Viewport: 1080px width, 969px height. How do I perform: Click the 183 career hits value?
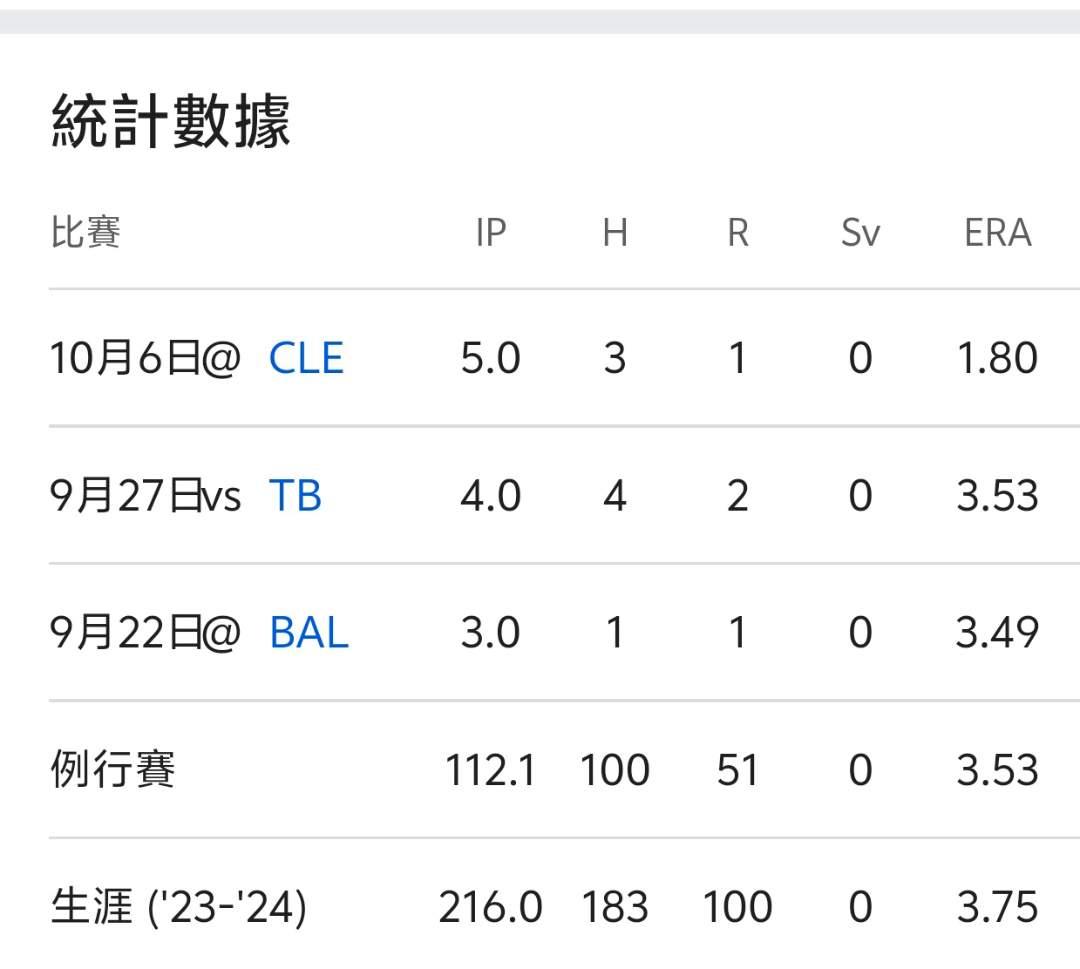point(614,907)
